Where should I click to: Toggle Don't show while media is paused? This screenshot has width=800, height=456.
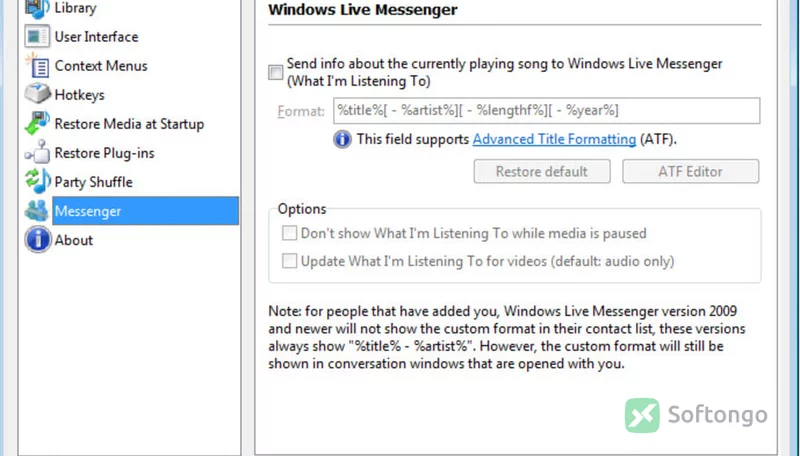coord(289,233)
